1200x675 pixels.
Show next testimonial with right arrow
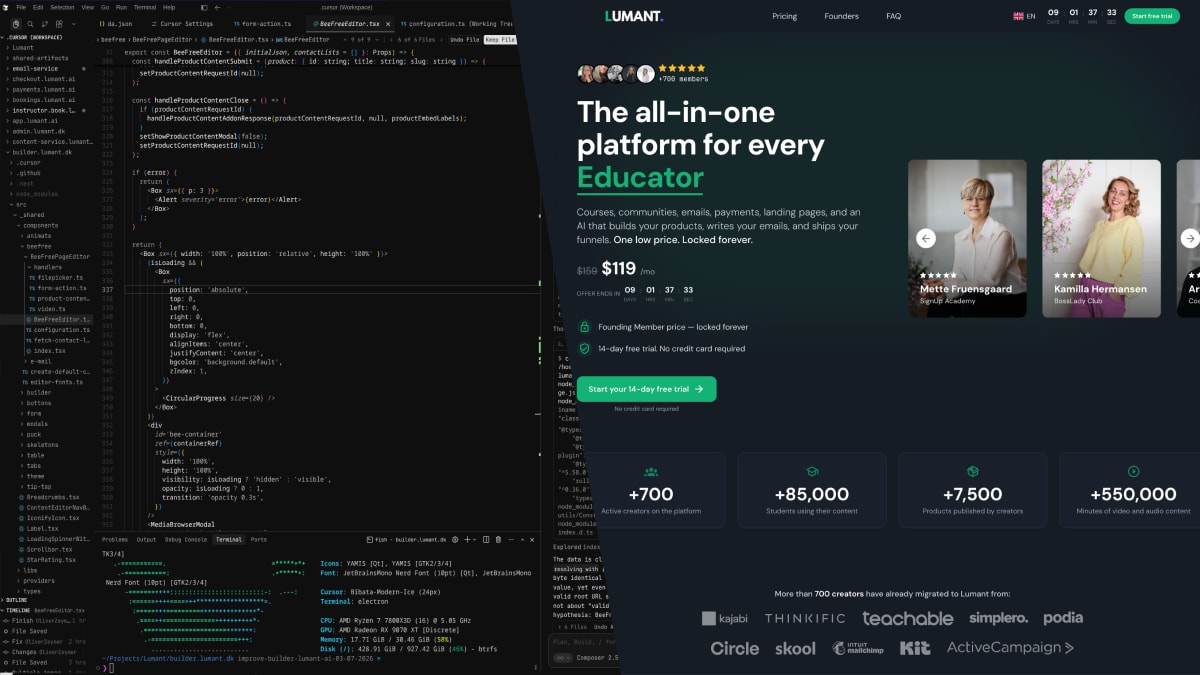coord(1189,238)
